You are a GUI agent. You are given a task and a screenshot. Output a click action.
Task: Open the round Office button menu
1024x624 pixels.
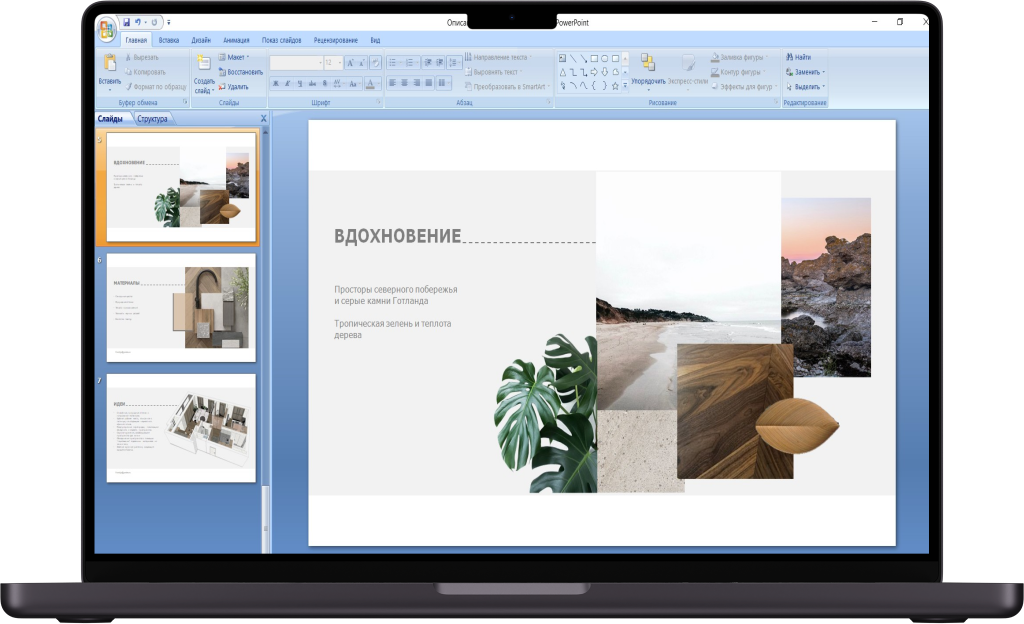(x=106, y=29)
